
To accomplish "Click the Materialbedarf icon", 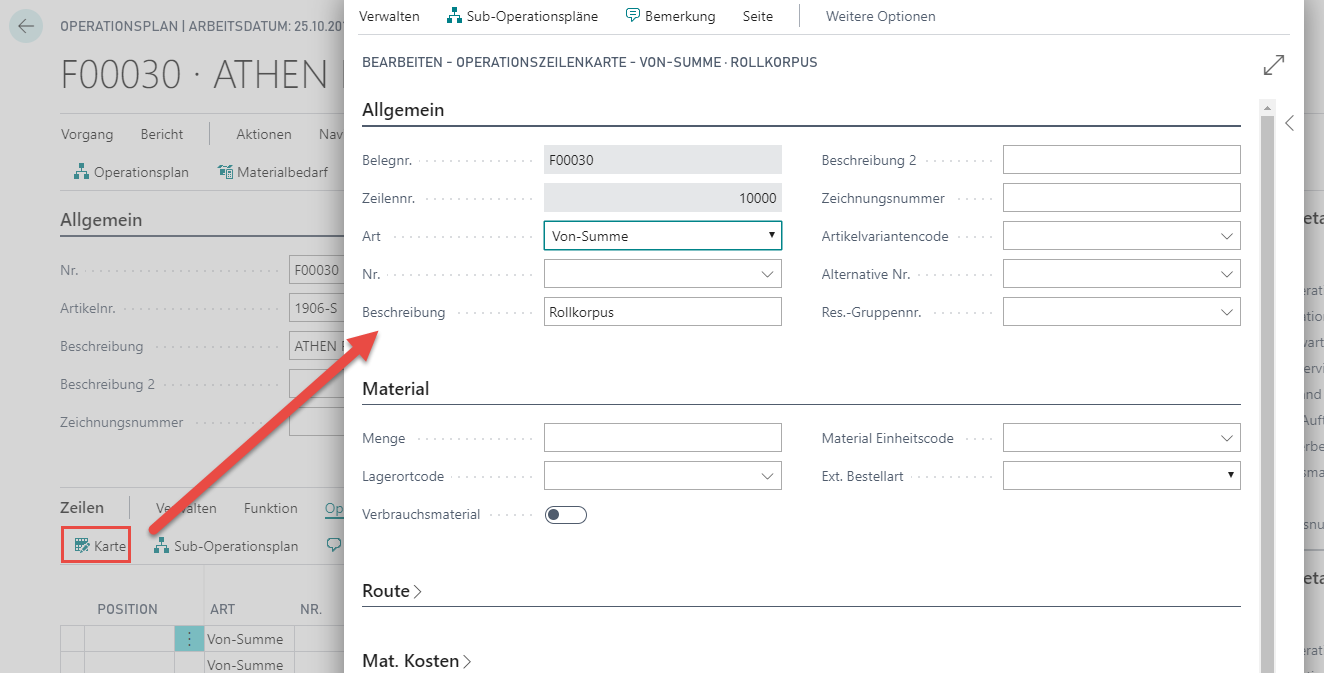I will [x=225, y=172].
